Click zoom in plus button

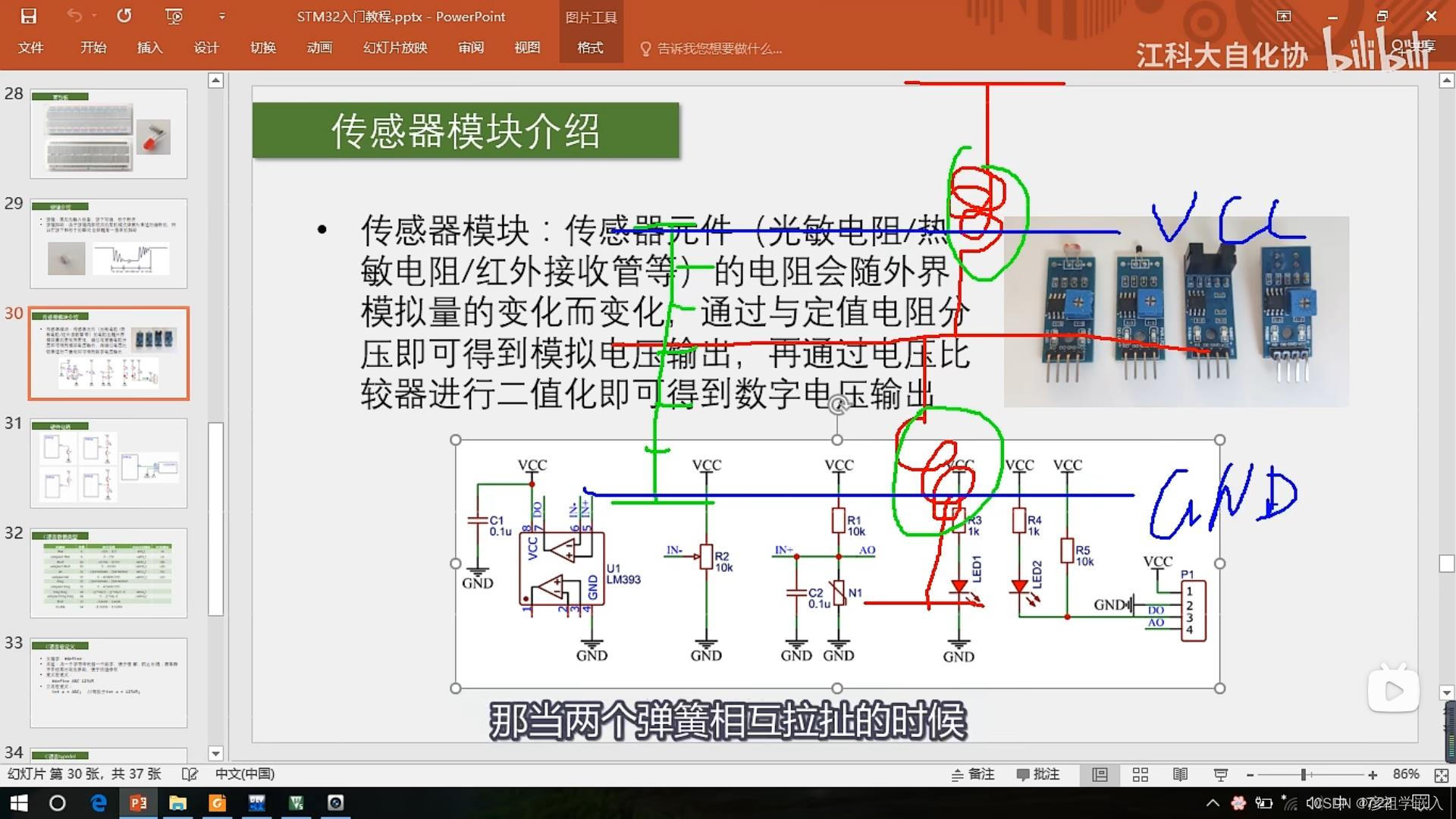click(x=1373, y=774)
